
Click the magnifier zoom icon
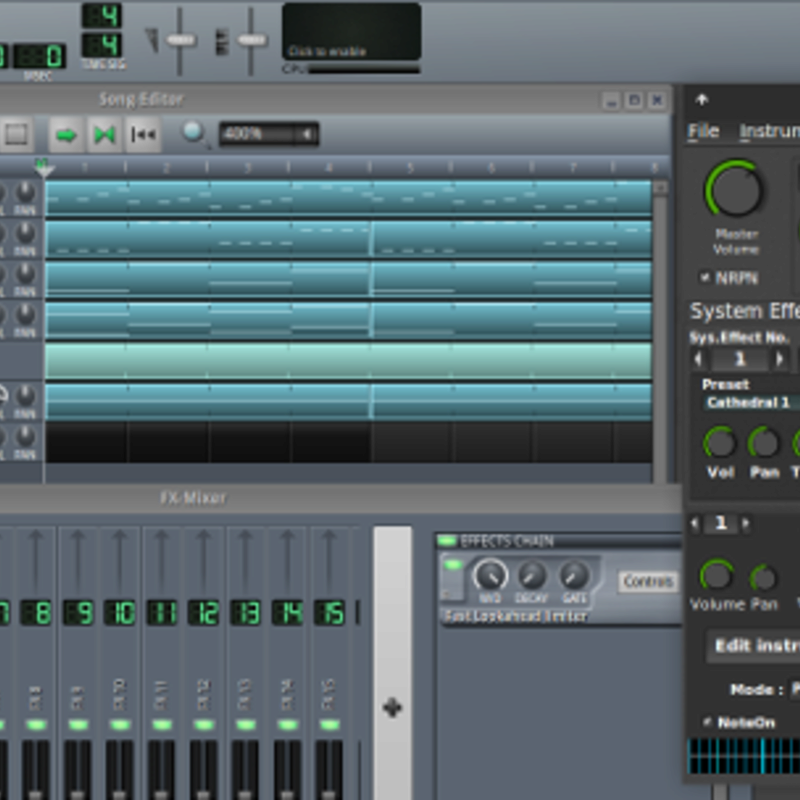coord(194,133)
